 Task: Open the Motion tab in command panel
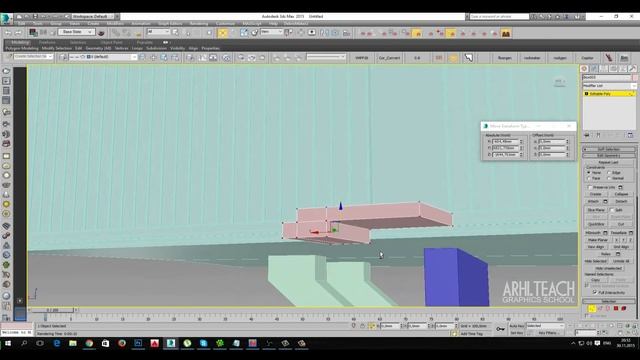613,69
